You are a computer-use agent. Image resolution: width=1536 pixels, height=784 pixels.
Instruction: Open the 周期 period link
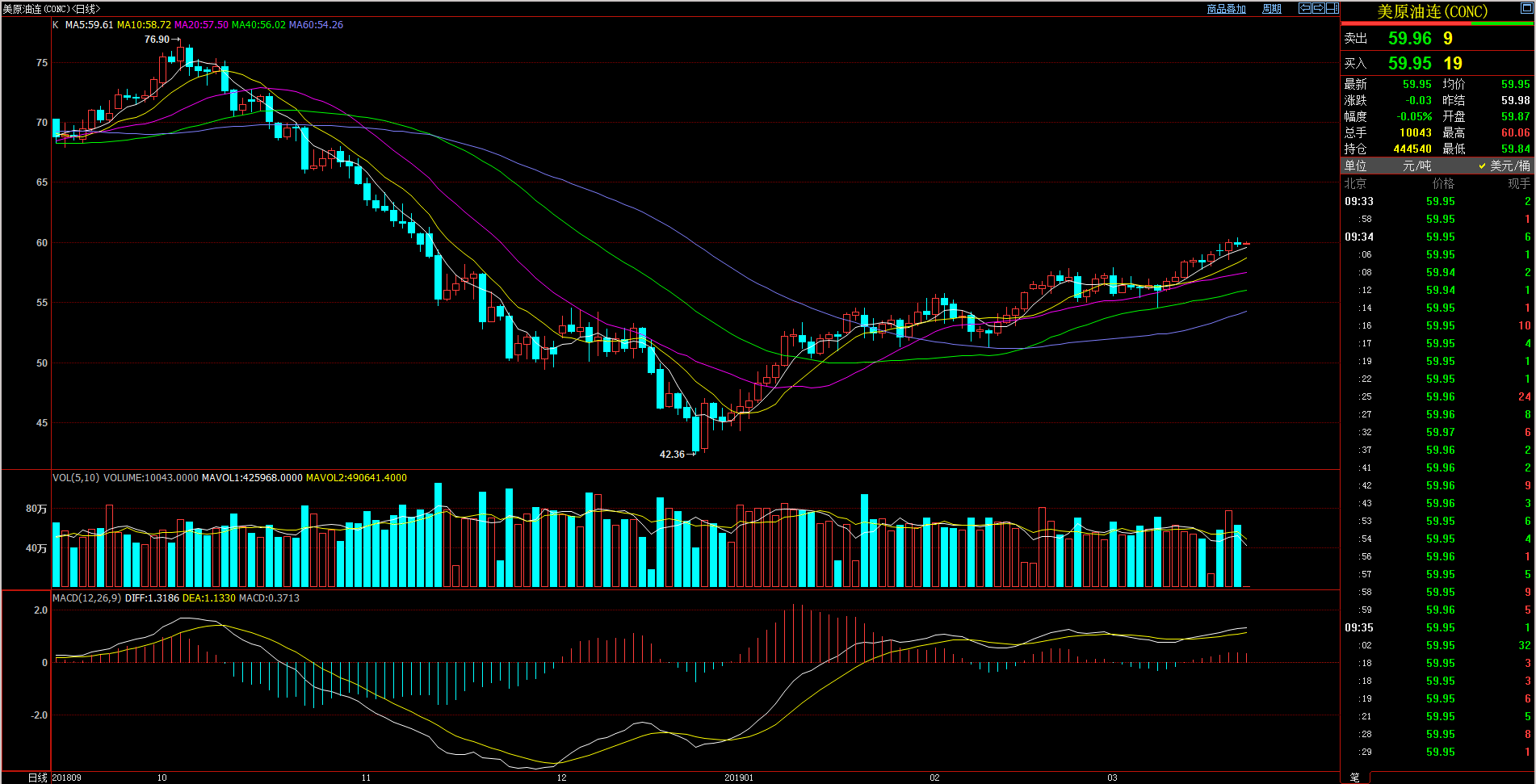[1272, 9]
